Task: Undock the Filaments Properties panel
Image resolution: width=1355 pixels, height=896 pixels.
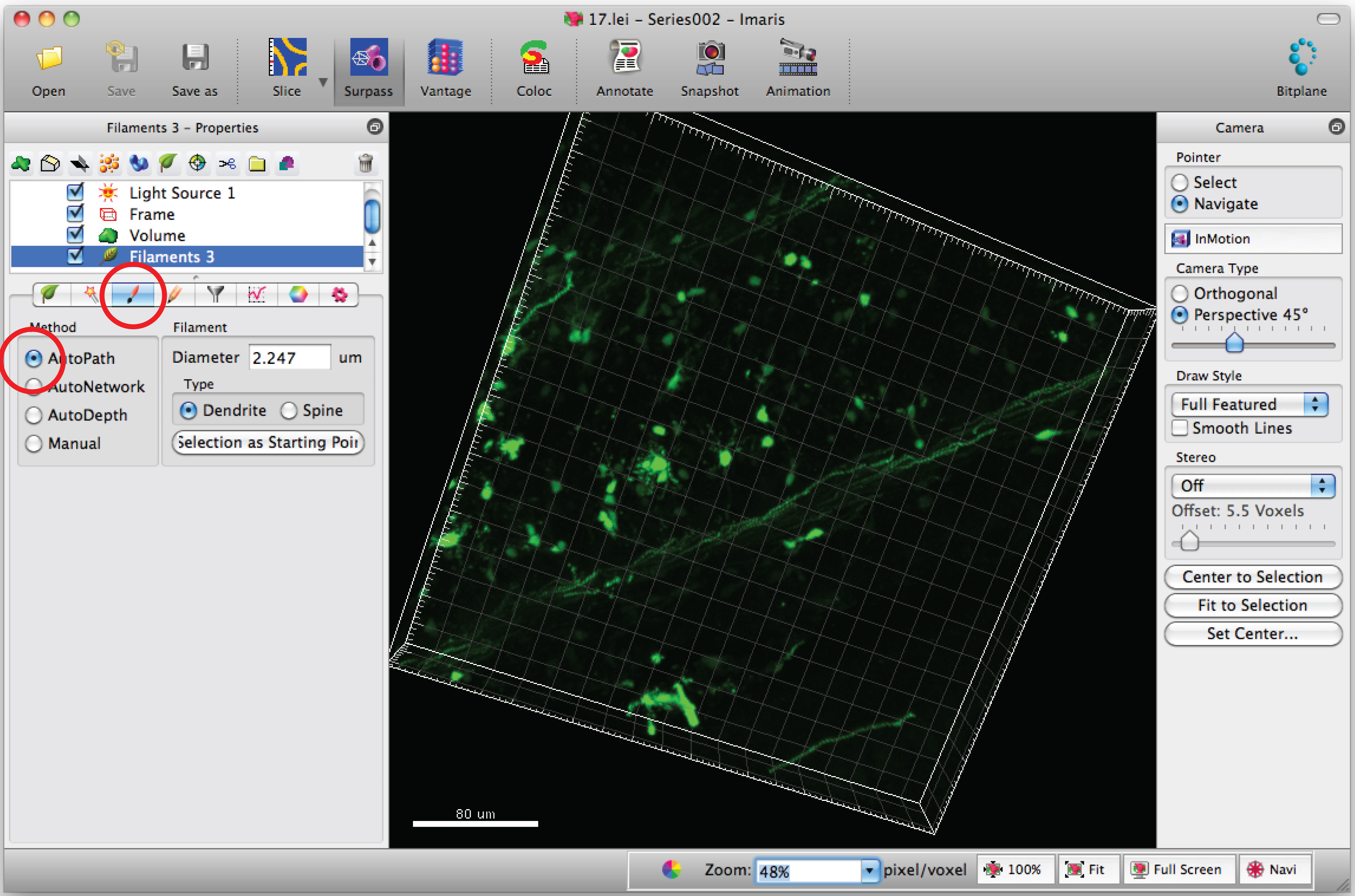Action: pyautogui.click(x=375, y=127)
